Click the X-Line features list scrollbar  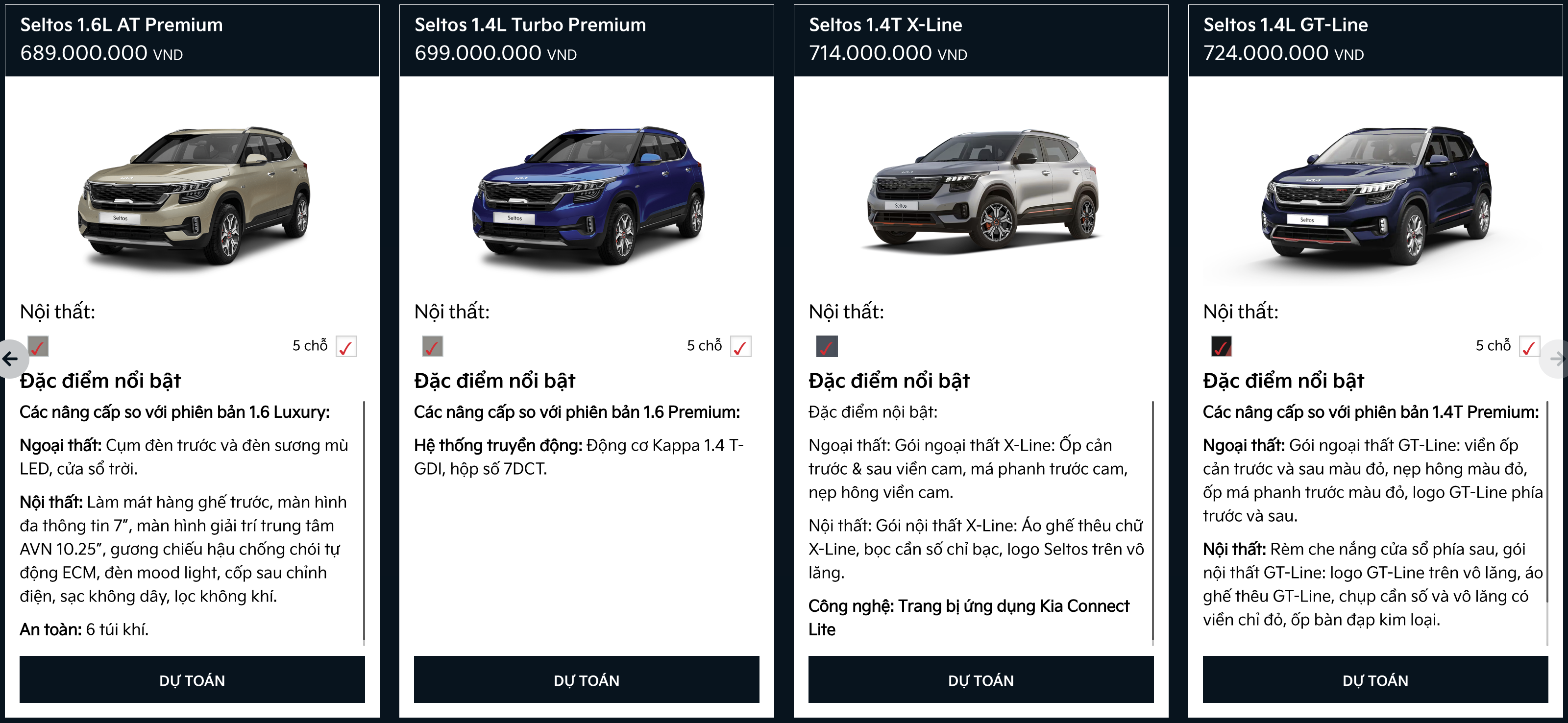click(x=1153, y=522)
